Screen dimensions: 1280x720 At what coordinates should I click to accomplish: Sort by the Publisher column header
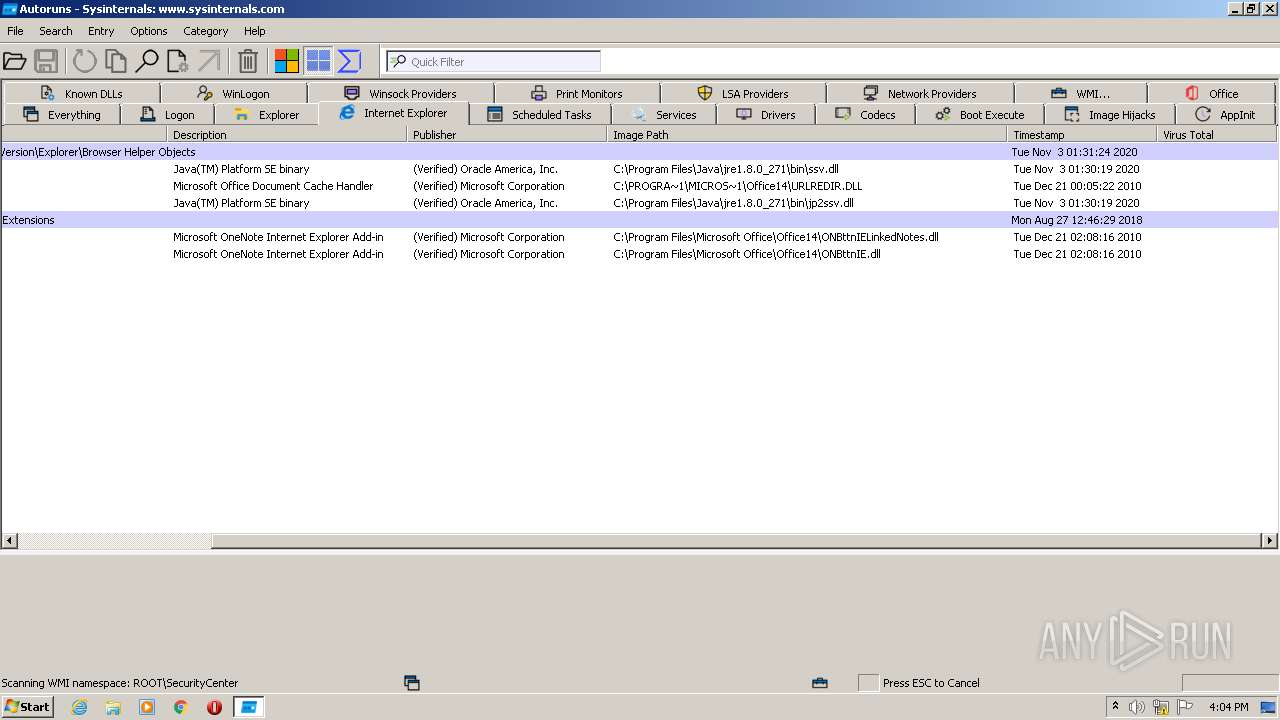tap(507, 134)
